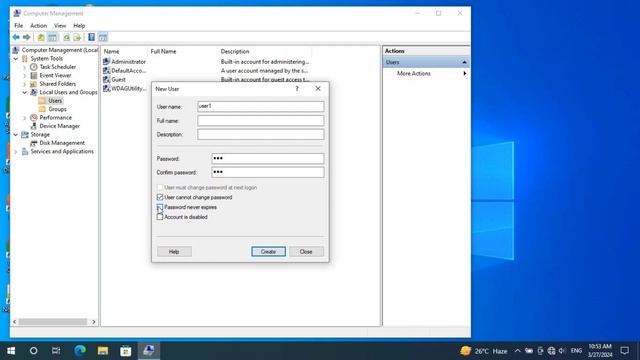Open the Action menu
Viewport: 640px width, 360px height.
(x=38, y=26)
